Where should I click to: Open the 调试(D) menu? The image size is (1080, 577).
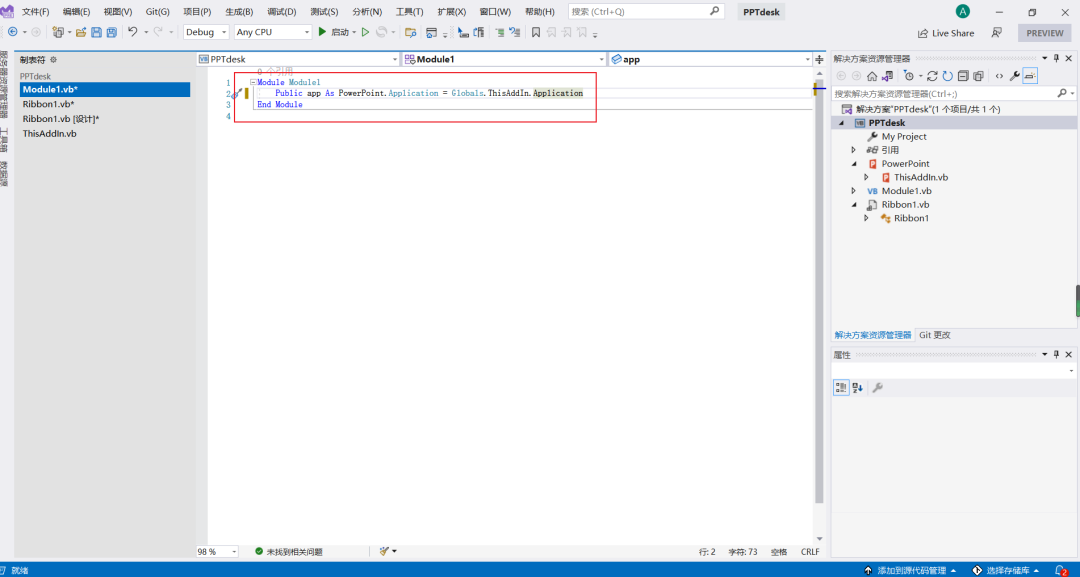click(282, 12)
